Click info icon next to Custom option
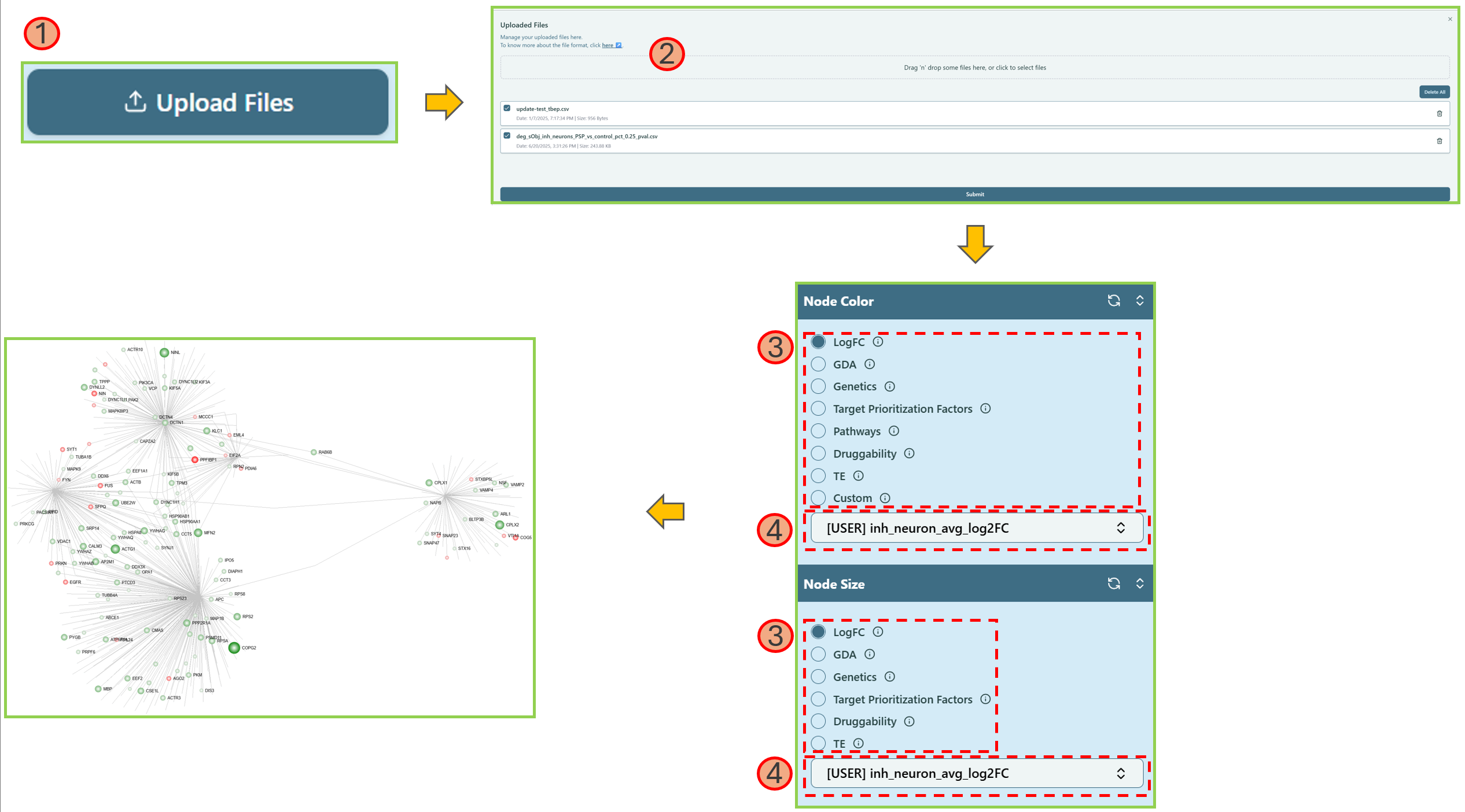The height and width of the screenshot is (812, 1465). pos(885,498)
